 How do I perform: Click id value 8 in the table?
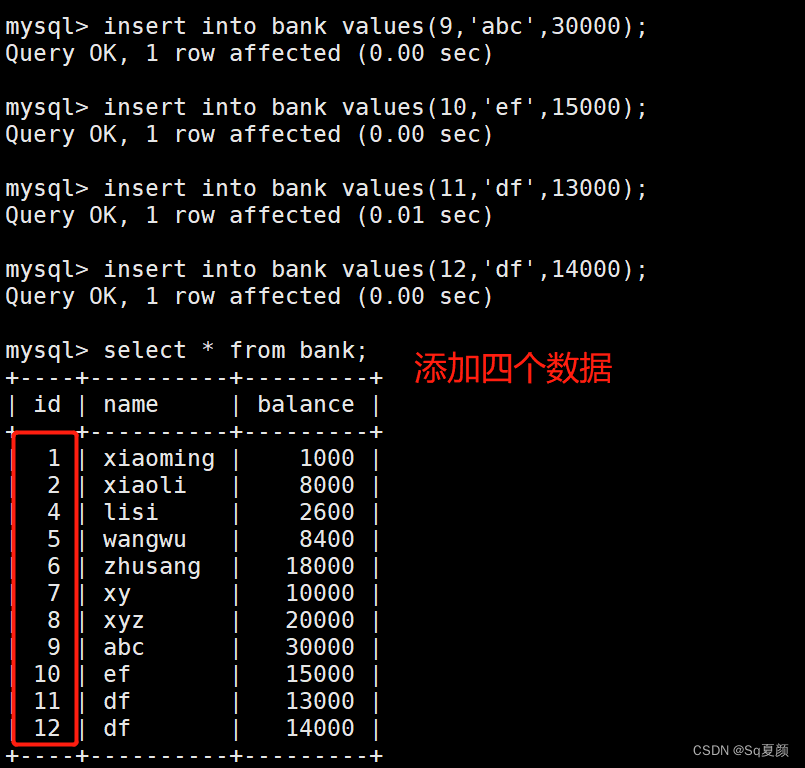[54, 620]
